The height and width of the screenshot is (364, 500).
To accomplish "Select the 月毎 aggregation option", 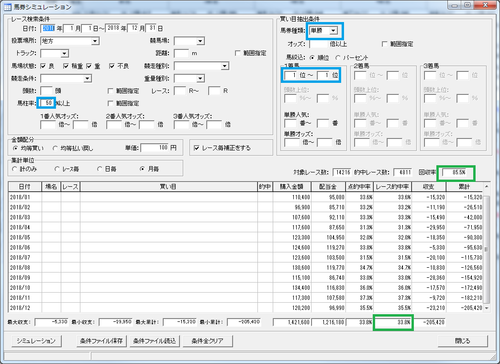I will (142, 169).
